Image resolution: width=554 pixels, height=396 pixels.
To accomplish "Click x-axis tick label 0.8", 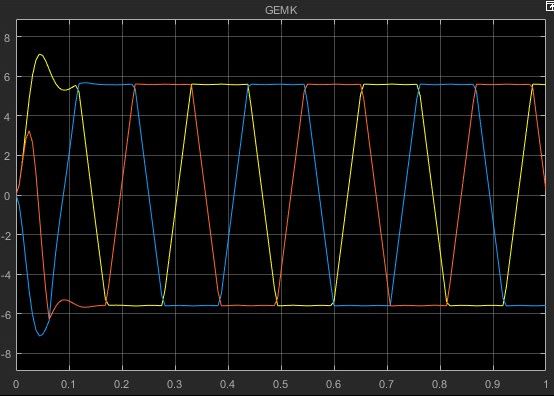I will point(439,384).
